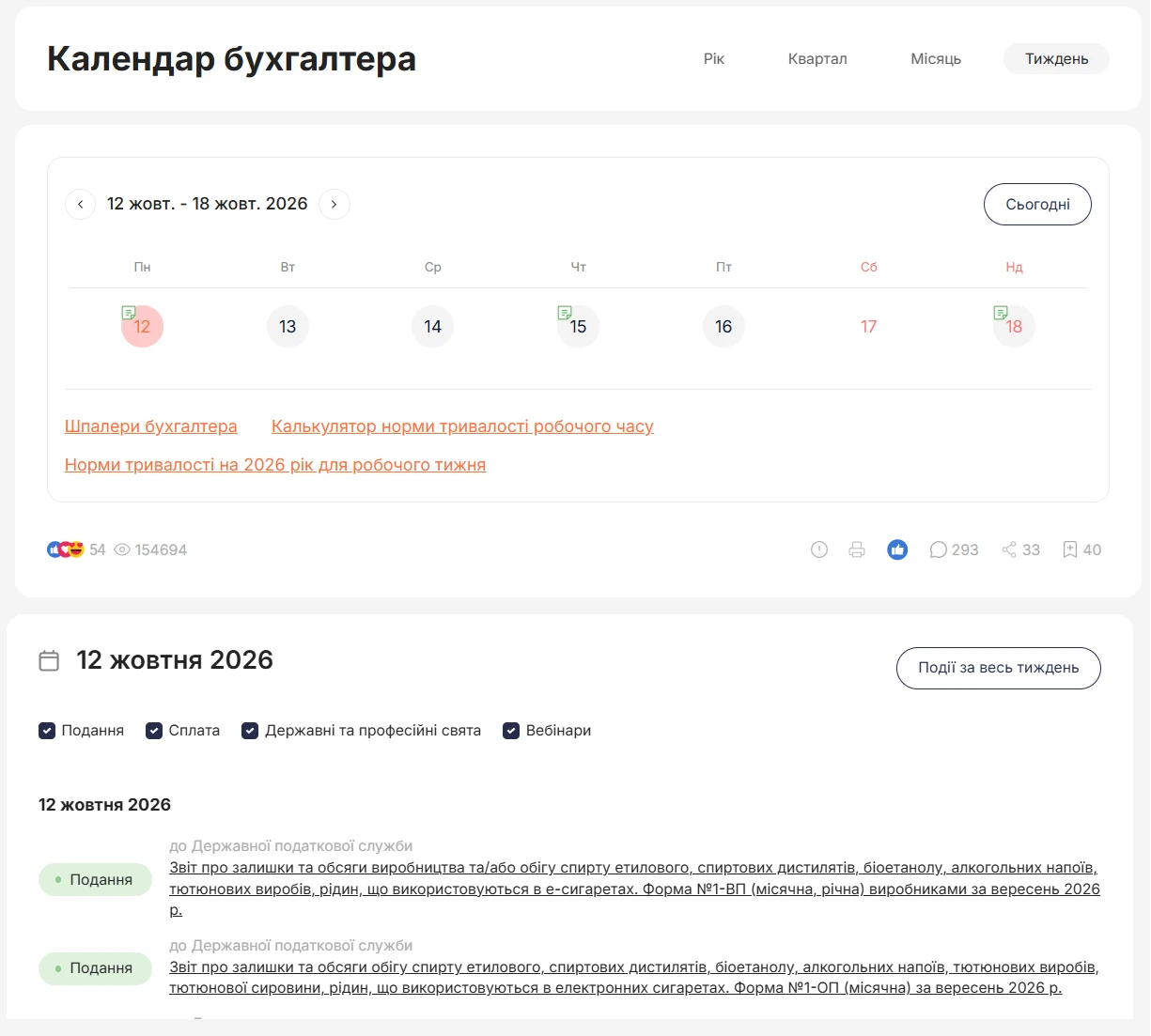Select Tuesday 13 in week calendar
The height and width of the screenshot is (1036, 1151).
[x=288, y=326]
